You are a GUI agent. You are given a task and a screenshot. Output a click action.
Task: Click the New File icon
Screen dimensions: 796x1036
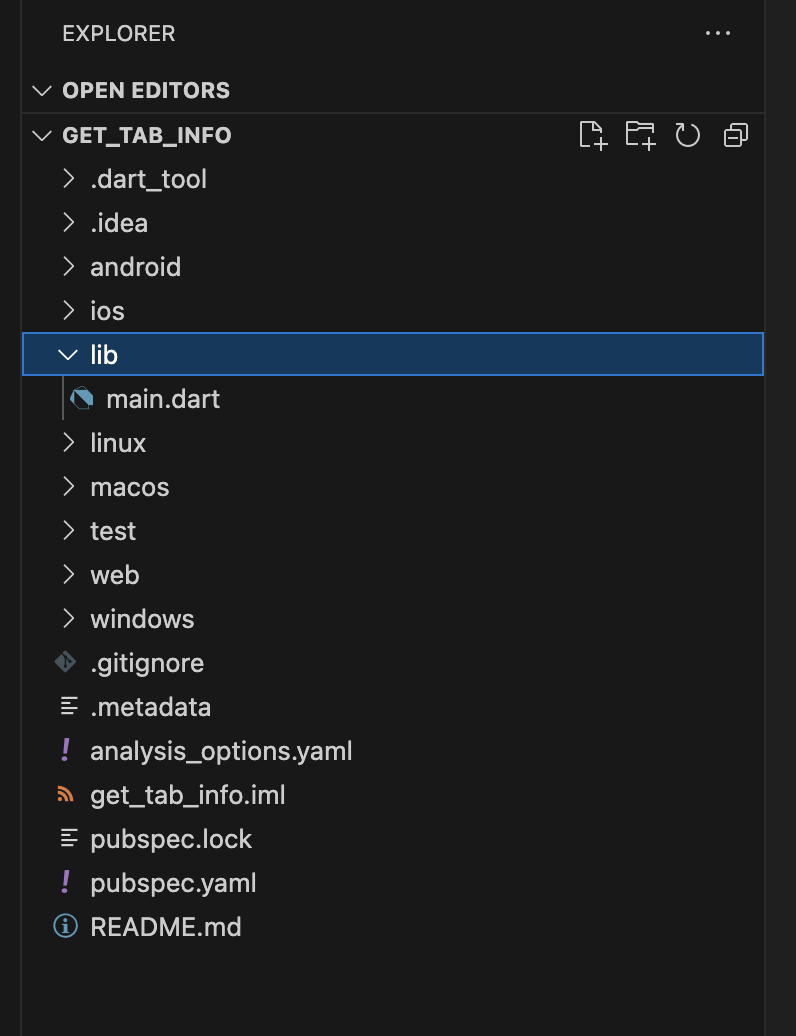pos(593,135)
